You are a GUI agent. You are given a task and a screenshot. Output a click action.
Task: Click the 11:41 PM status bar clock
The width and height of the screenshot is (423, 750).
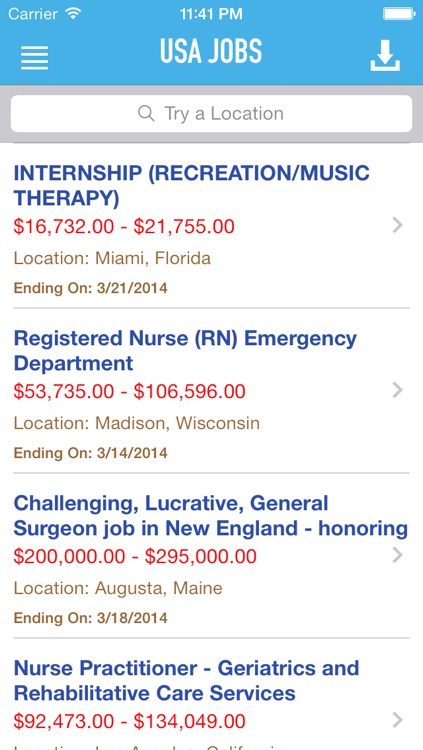(211, 14)
